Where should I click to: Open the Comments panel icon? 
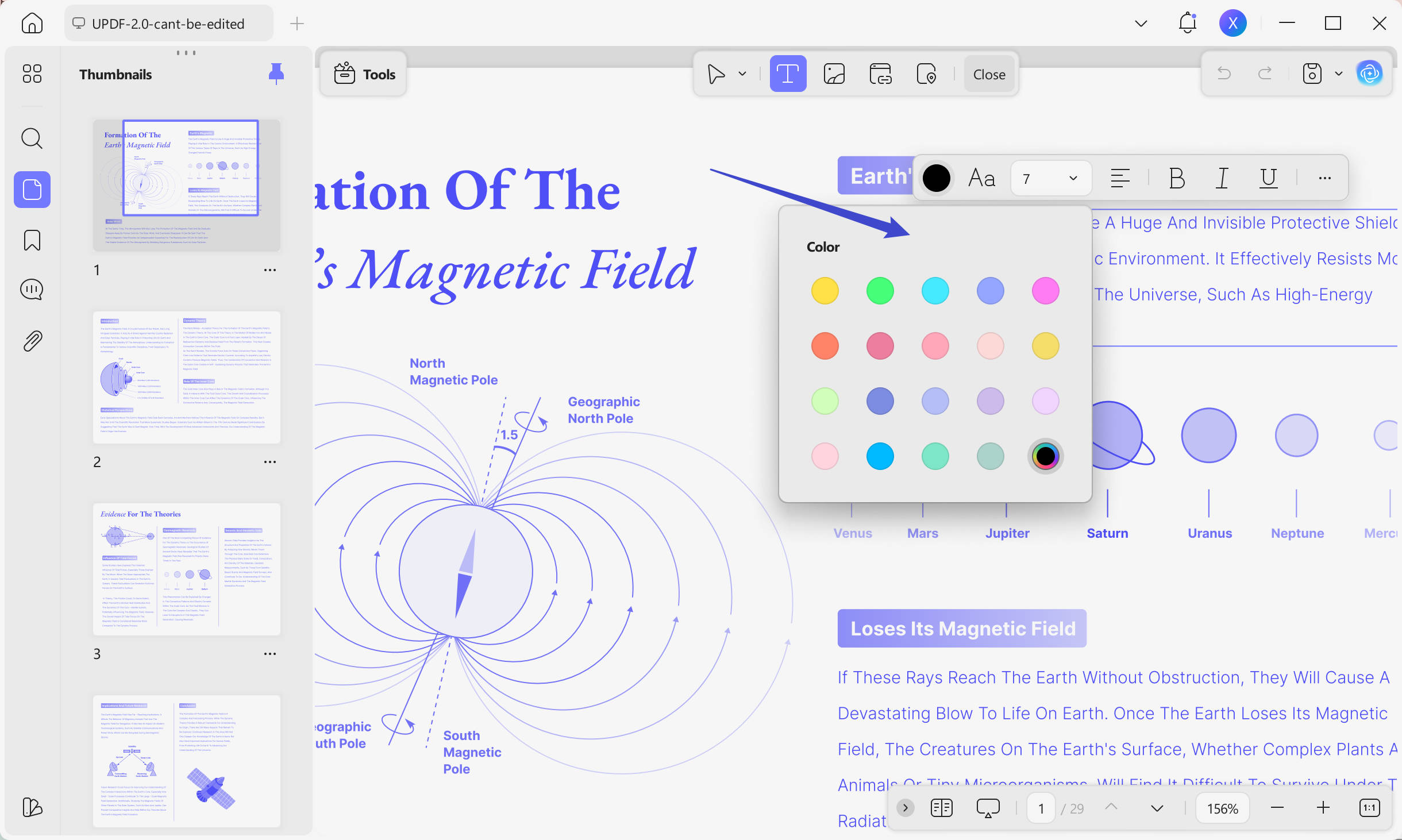point(32,290)
